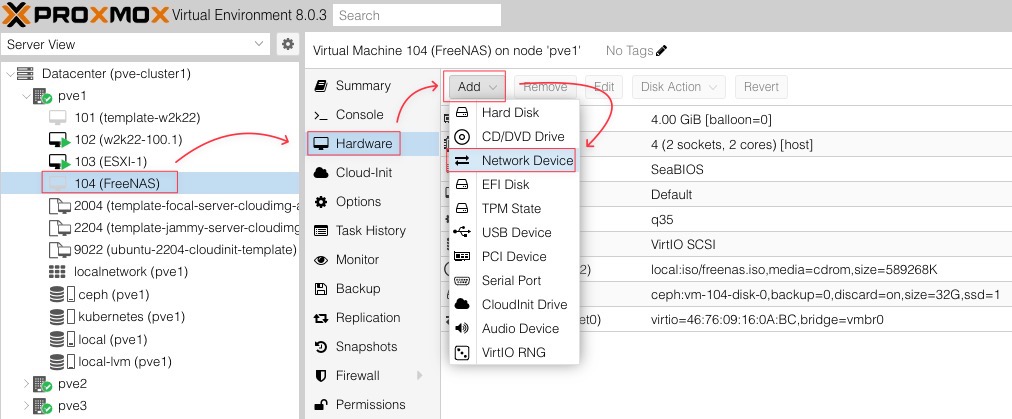1012x419 pixels.
Task: Click the localnetwork grid icon
Action: 57,272
